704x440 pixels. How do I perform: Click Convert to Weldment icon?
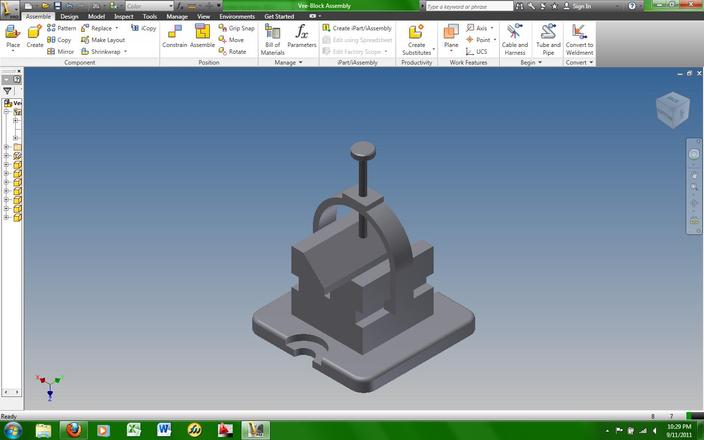[579, 40]
